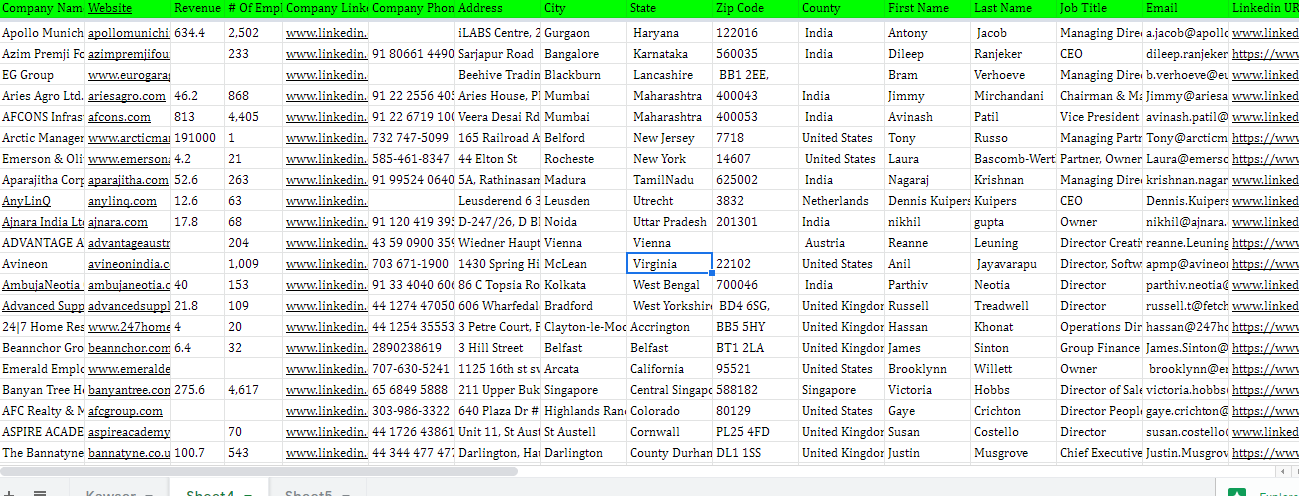Image resolution: width=1299 pixels, height=496 pixels.
Task: Select the Email header cell
Action: pyautogui.click(x=1185, y=8)
